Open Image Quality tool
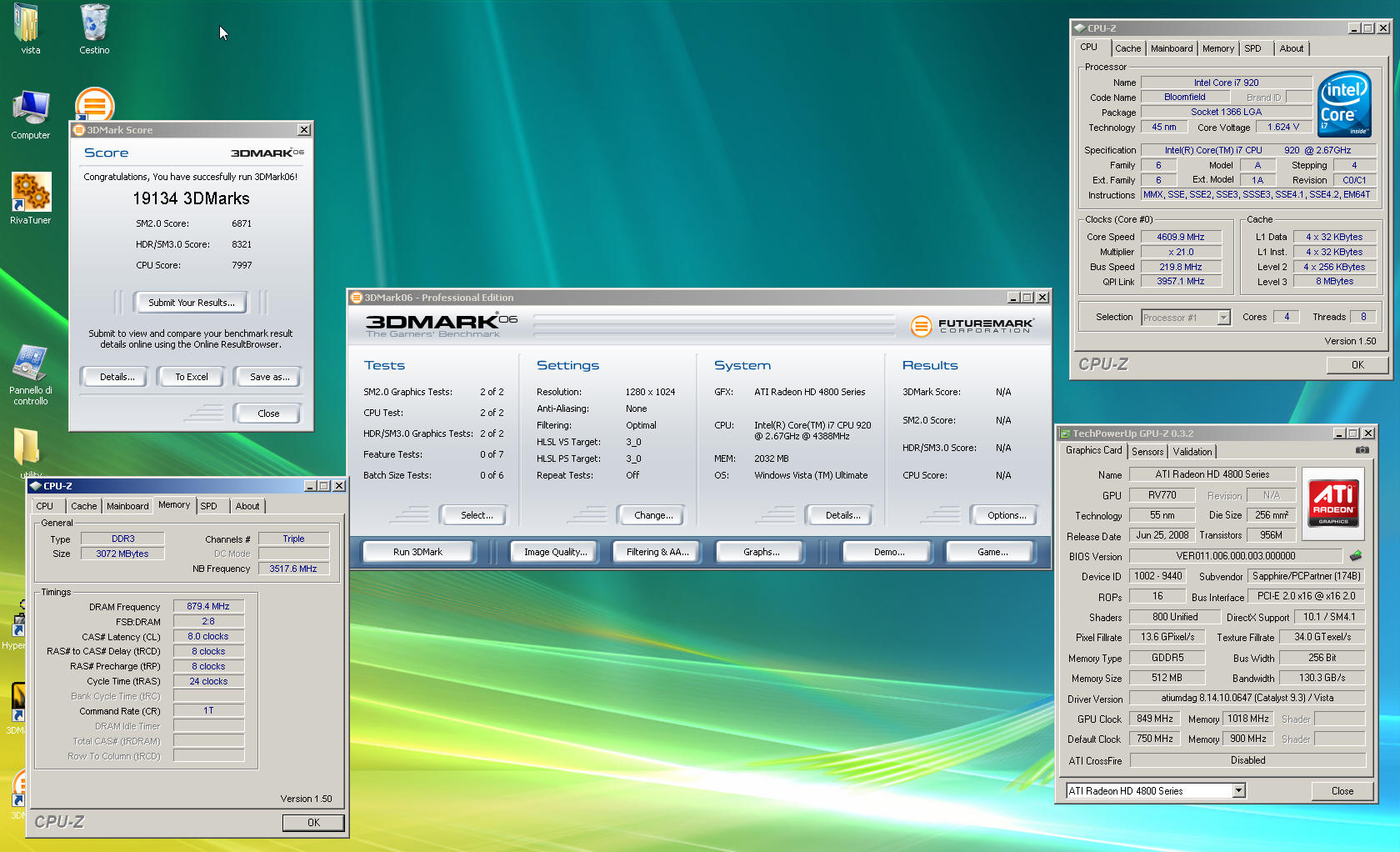1400x852 pixels. [x=555, y=552]
